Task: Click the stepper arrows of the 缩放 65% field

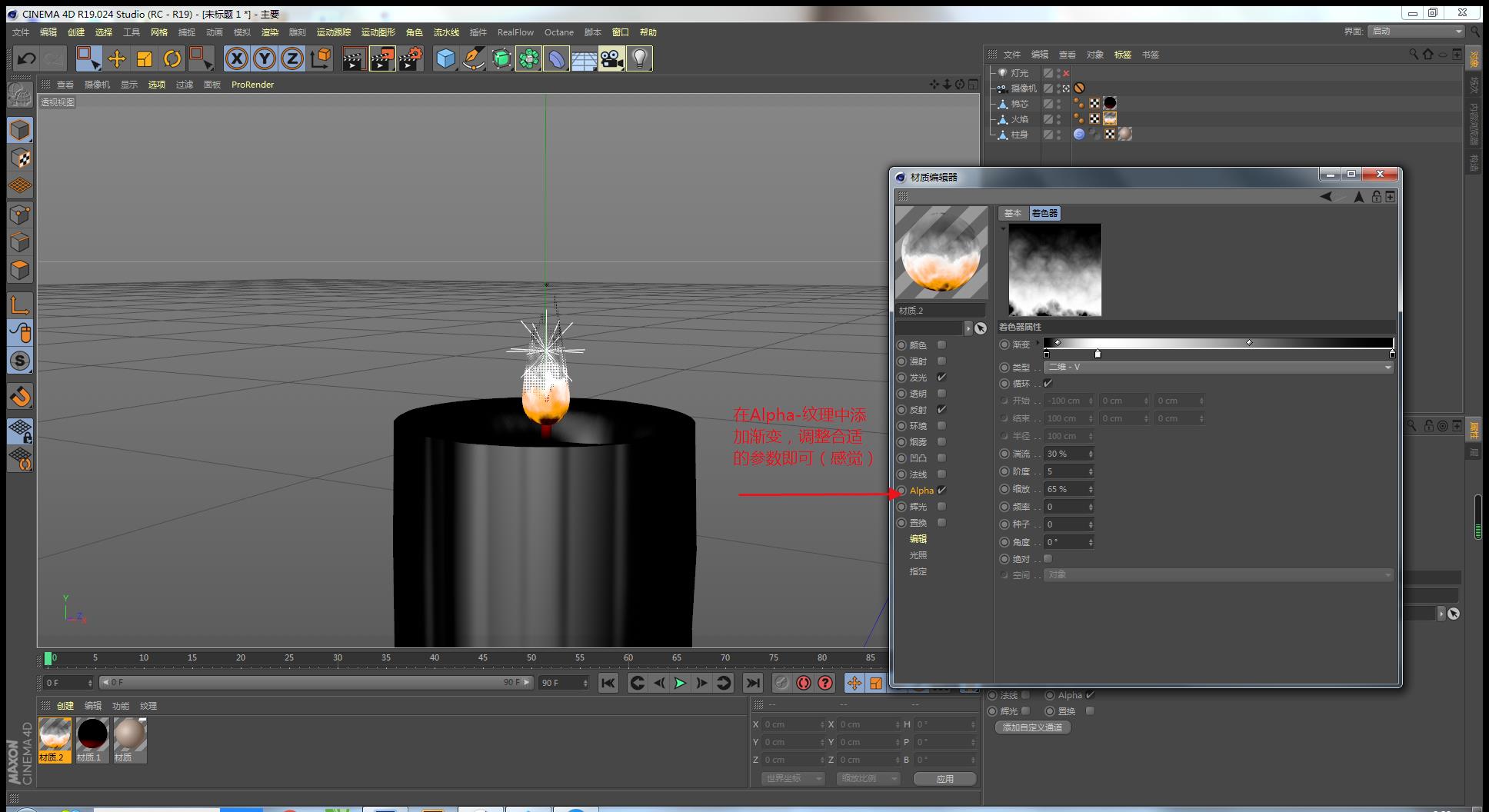Action: 1090,489
